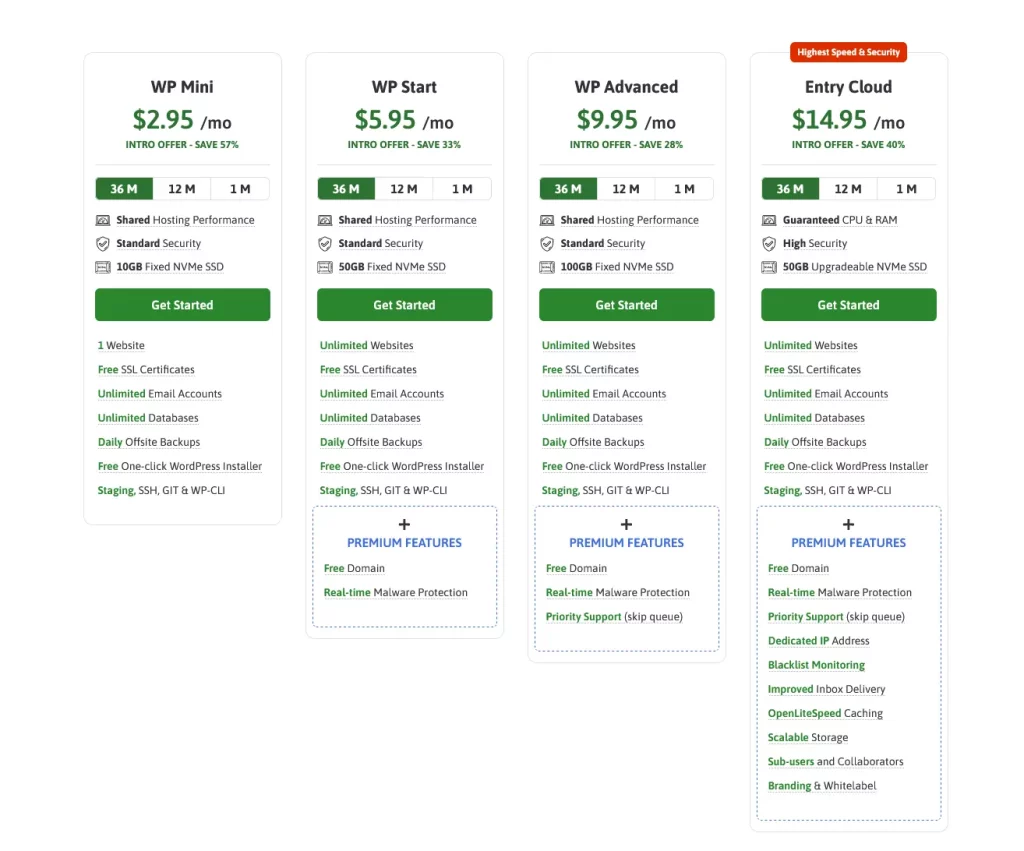Click '50GB Upgradeable NVMe SSD' in Entry Cloud

(855, 267)
